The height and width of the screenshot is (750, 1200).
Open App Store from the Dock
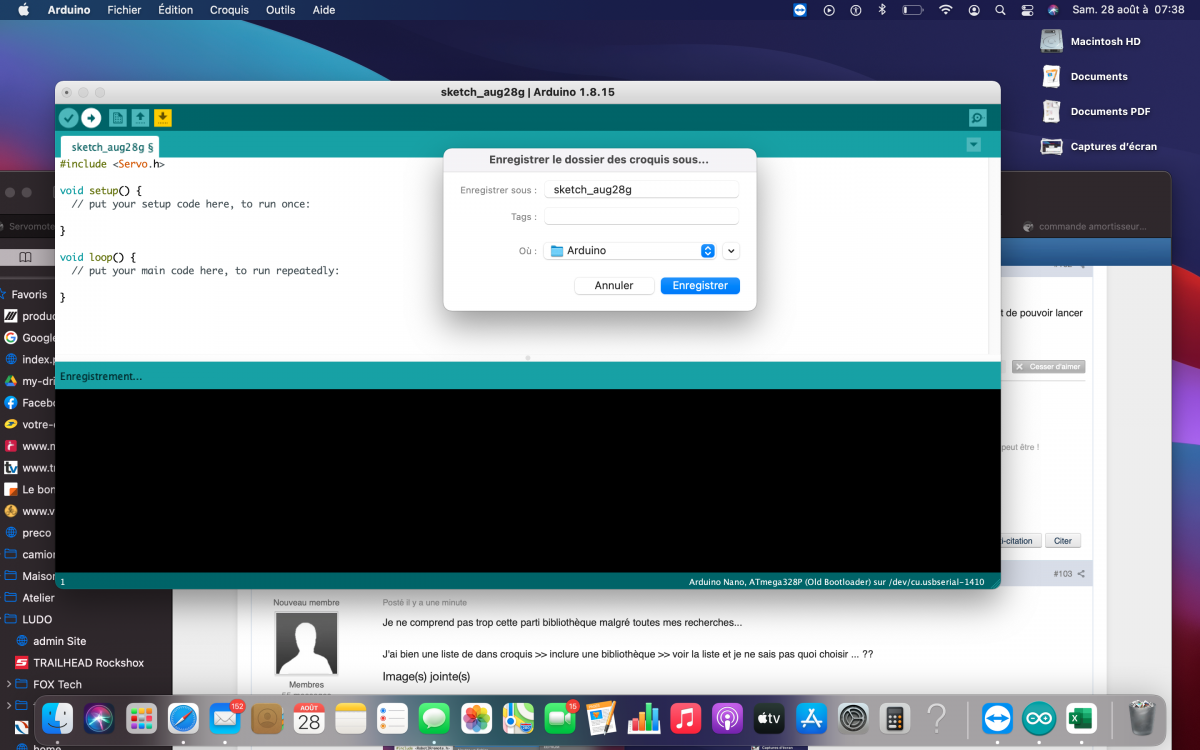tap(811, 718)
